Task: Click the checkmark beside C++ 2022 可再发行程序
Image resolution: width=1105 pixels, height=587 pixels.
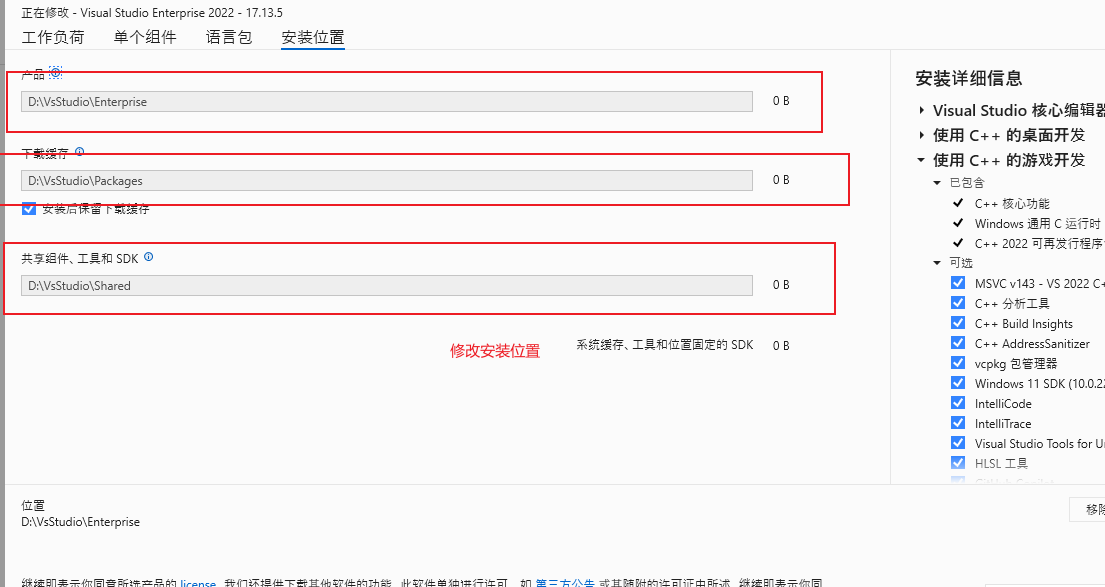Action: pyautogui.click(x=958, y=243)
